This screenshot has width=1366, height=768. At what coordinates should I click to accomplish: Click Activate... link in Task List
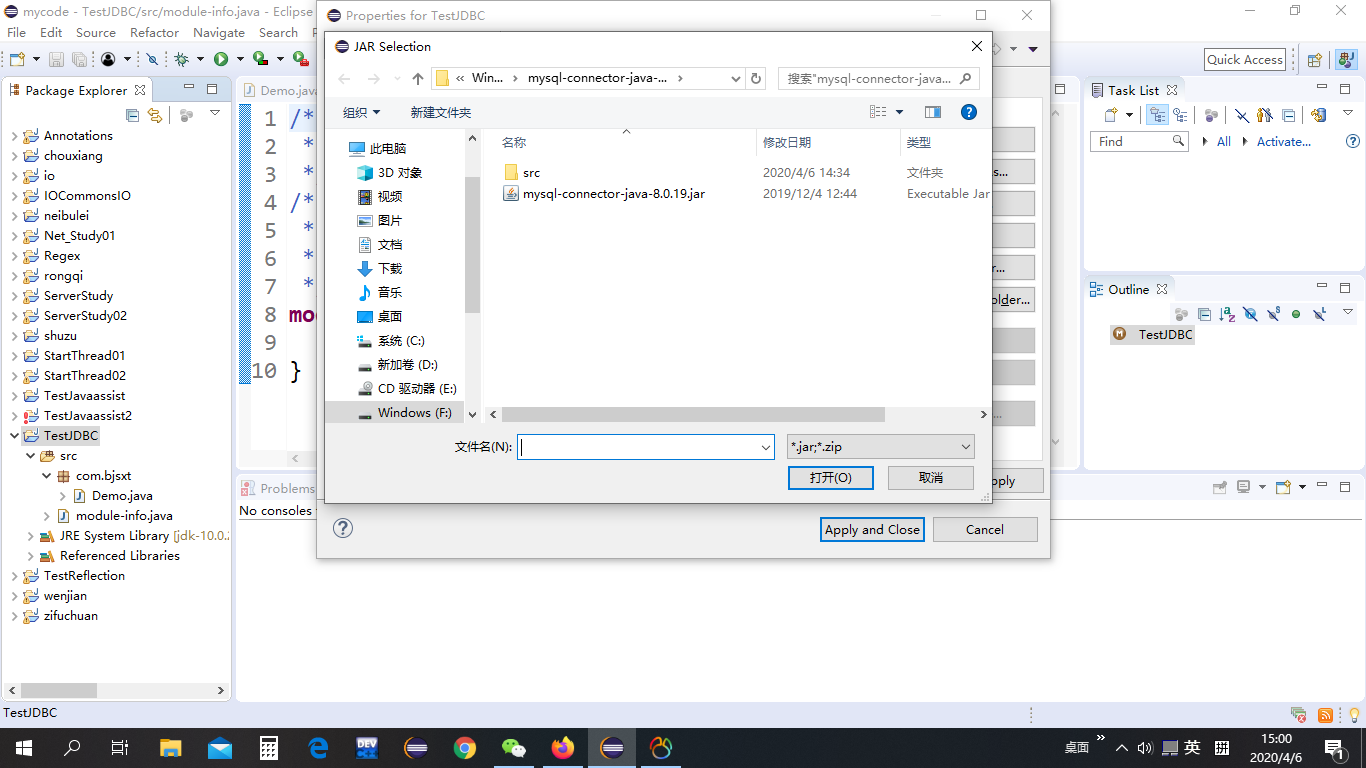(1284, 142)
